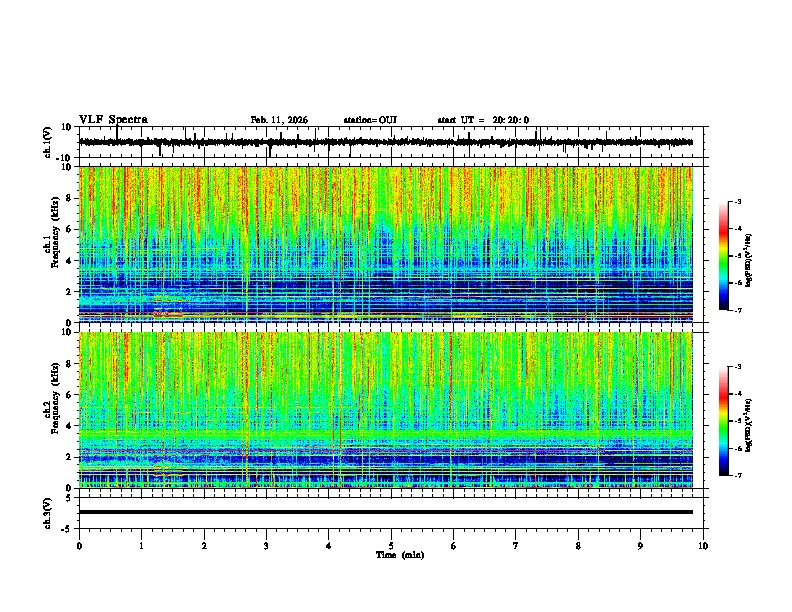The height and width of the screenshot is (612, 792).
Task: Click inside the ch.1 spectrogram panel
Action: (x=386, y=244)
